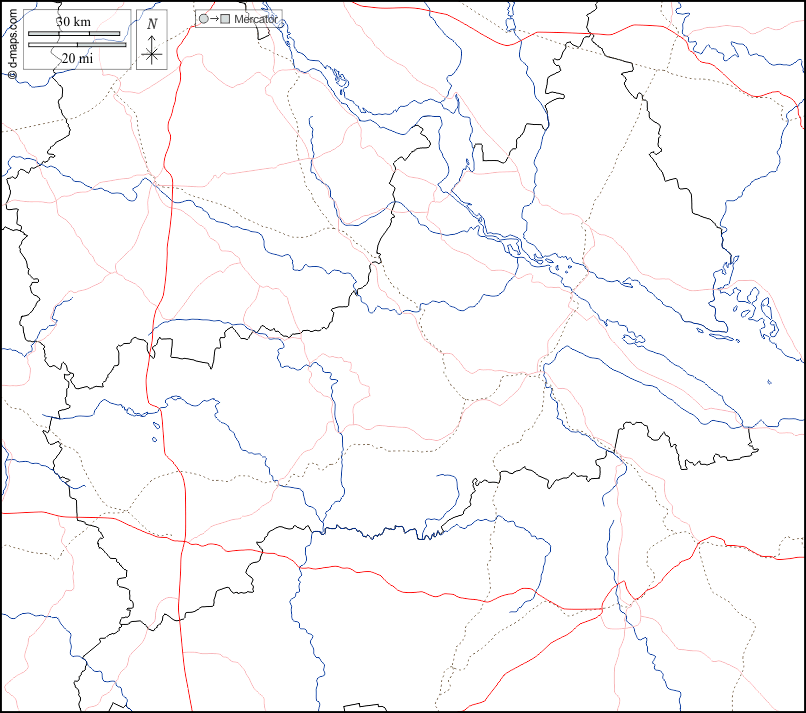
Task: Click the sphere-to-plane projection icon
Action: pos(214,19)
